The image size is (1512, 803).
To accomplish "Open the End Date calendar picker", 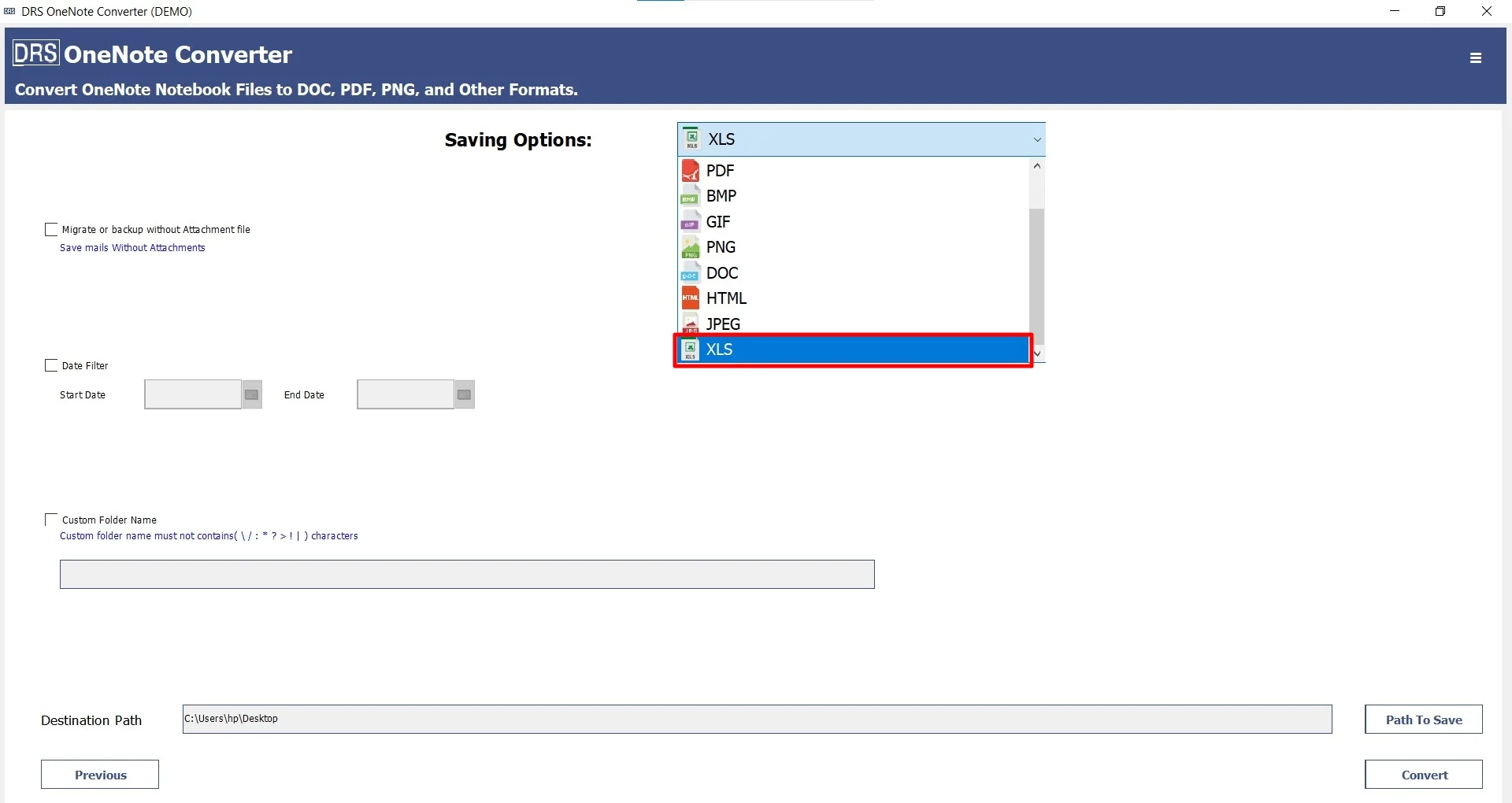I will coord(465,394).
